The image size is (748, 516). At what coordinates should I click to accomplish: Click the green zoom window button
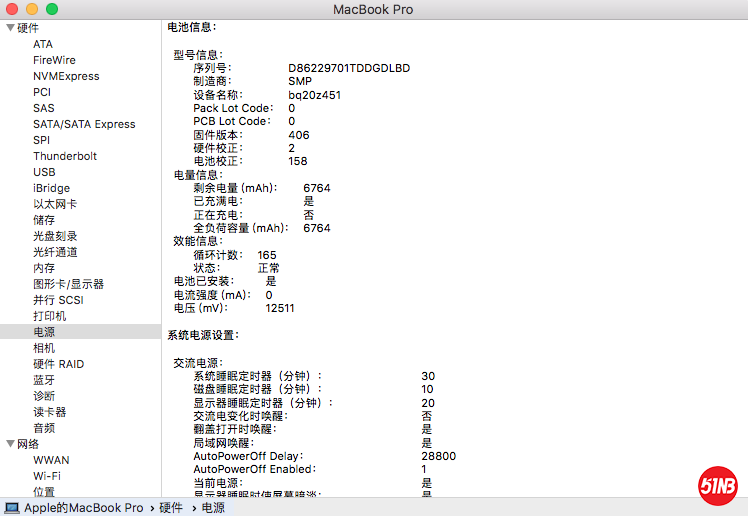coord(52,9)
